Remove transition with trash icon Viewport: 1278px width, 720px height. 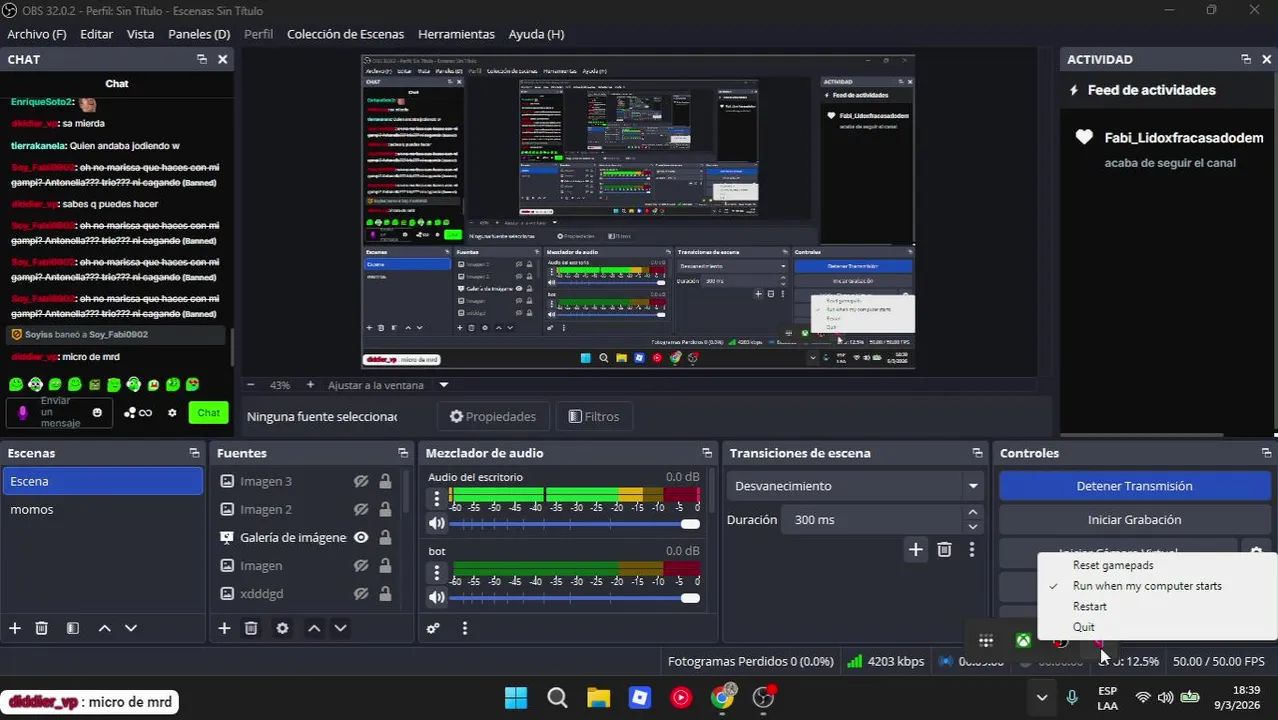944,549
